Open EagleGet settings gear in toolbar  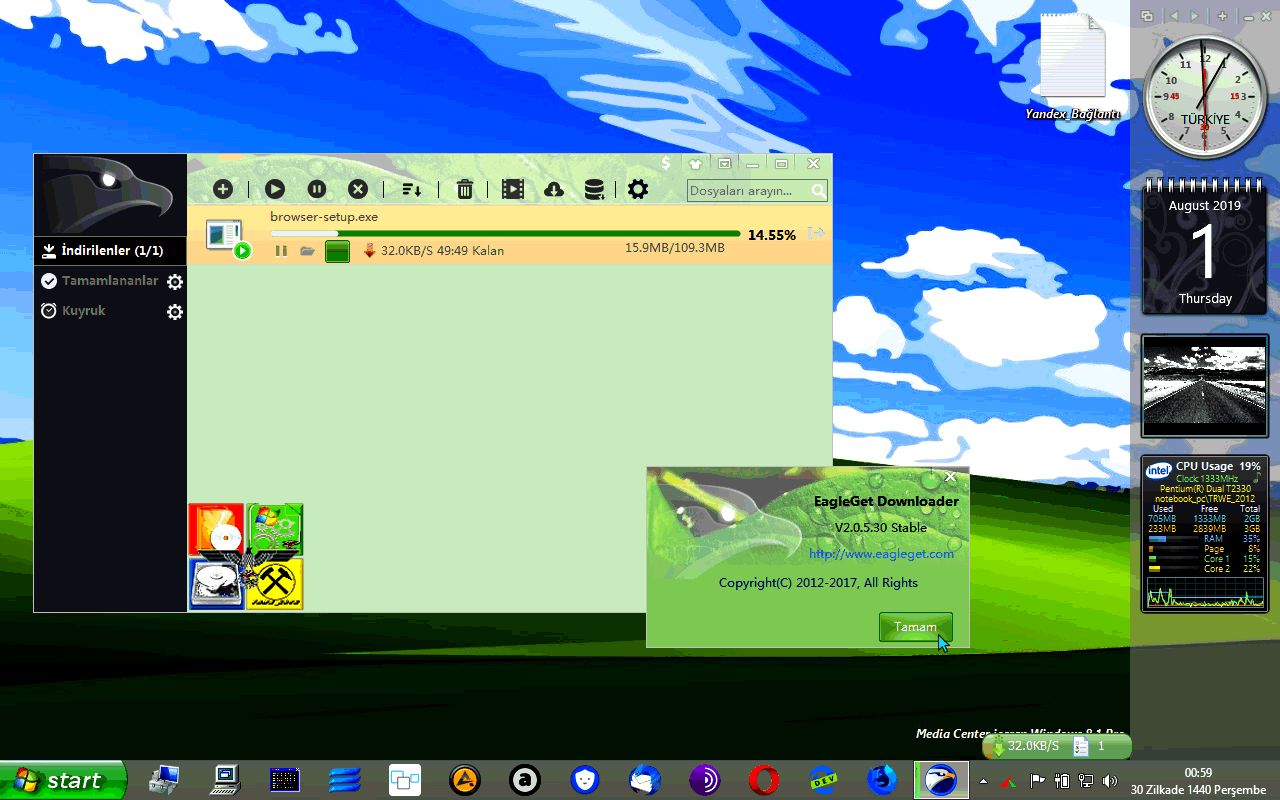pyautogui.click(x=638, y=189)
